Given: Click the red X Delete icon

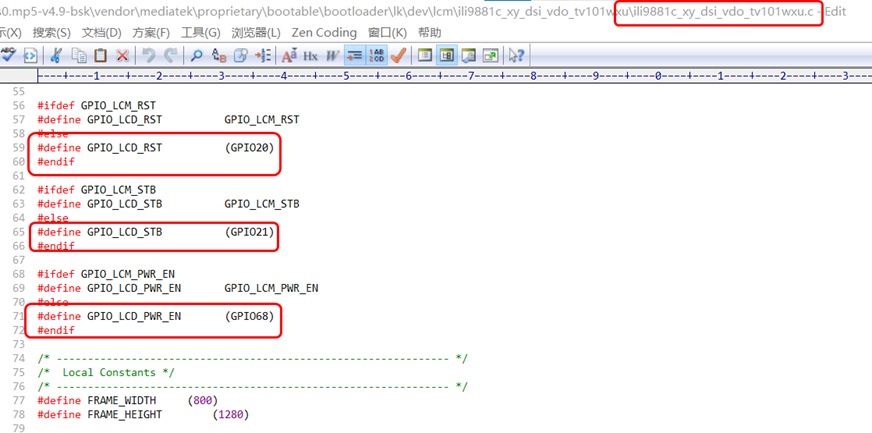Looking at the screenshot, I should click(122, 55).
